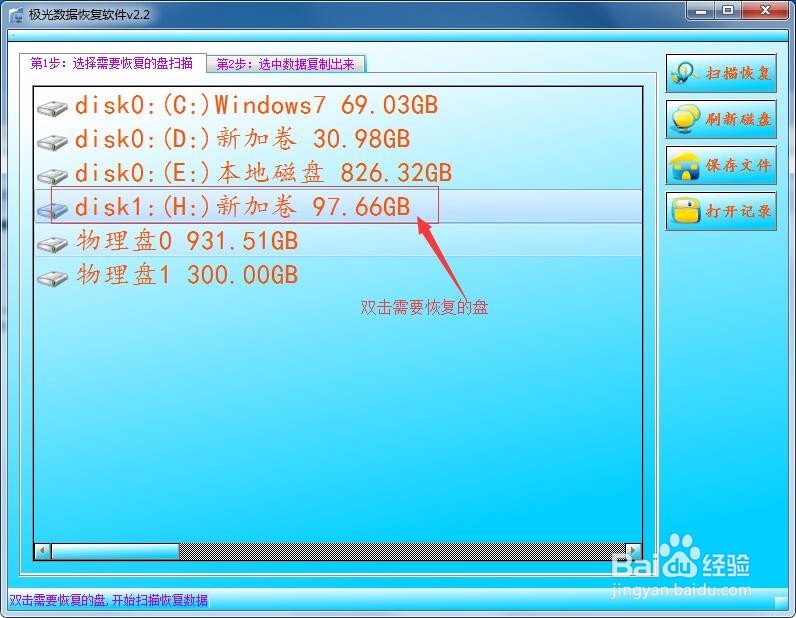
Task: Close the data recovery window
Action: point(766,11)
